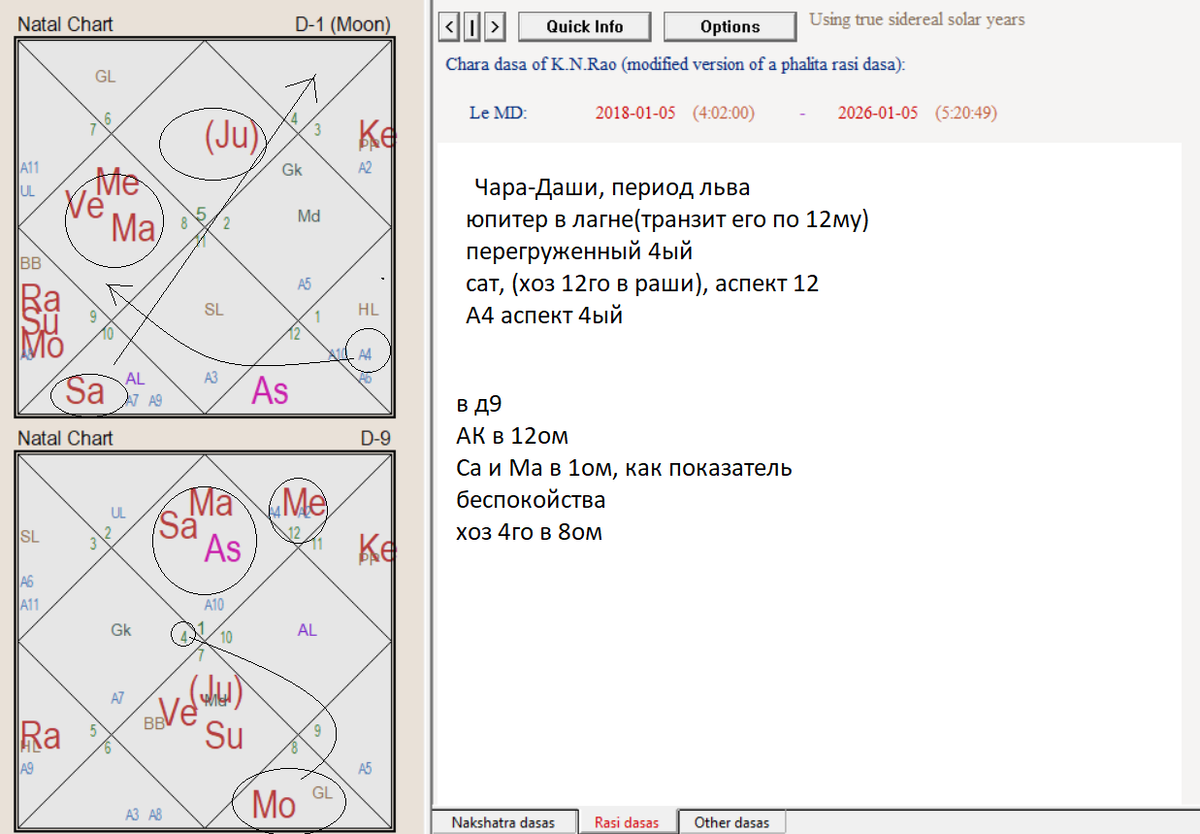
Task: Click the 'Natal Chart' title above D-9
Action: (66, 438)
